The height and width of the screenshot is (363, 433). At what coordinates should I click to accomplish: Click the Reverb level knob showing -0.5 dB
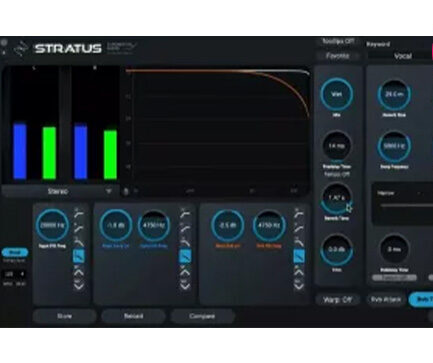227,225
